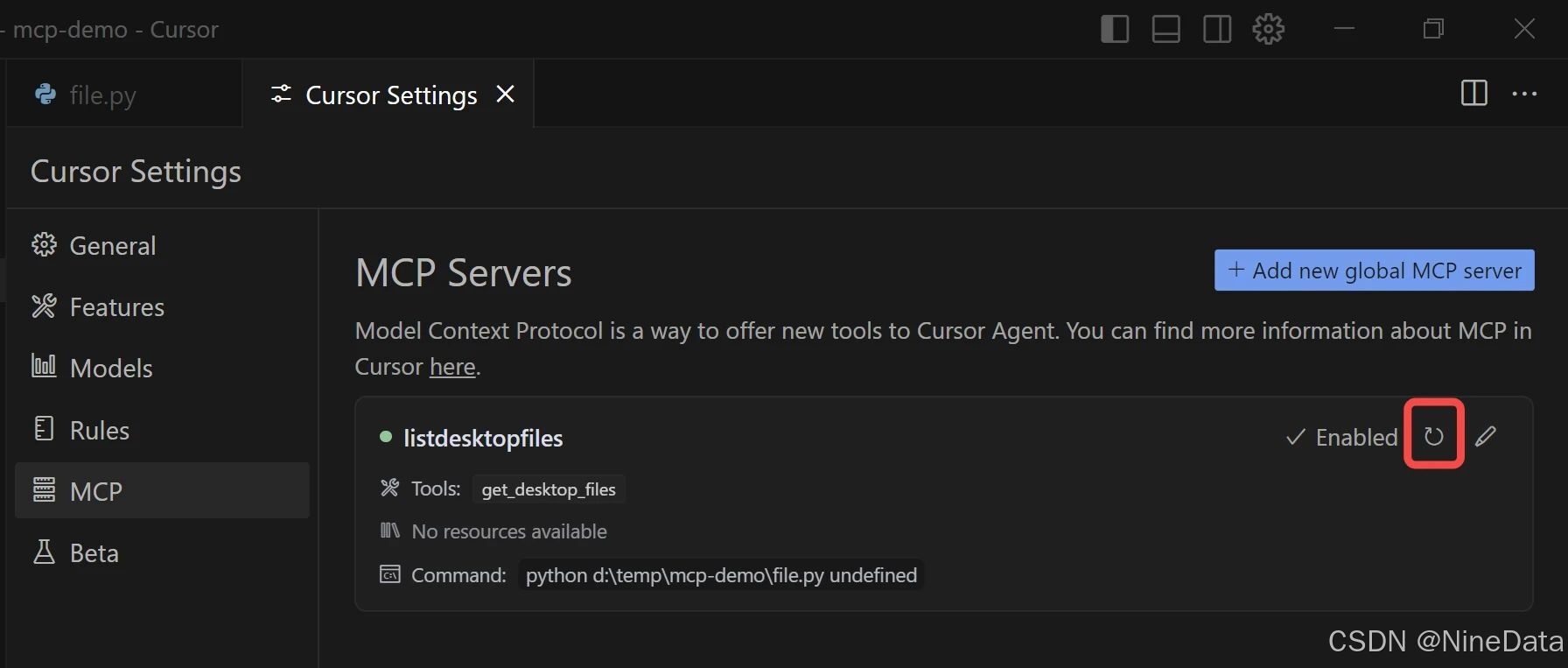Click the get_desktop_files tool tag
1568x668 pixels.
549,489
